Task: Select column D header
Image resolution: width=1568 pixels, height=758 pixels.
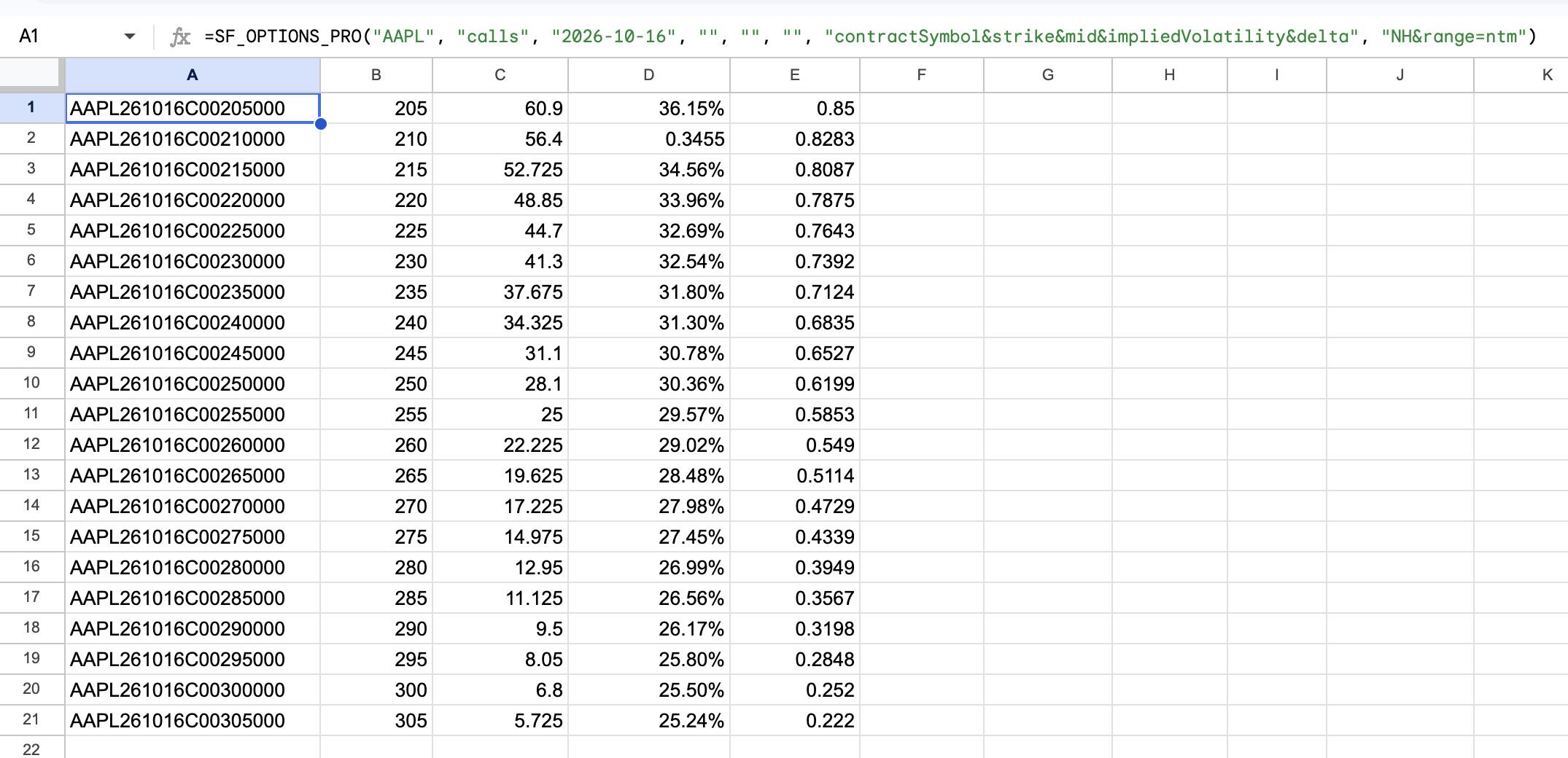Action: 649,74
